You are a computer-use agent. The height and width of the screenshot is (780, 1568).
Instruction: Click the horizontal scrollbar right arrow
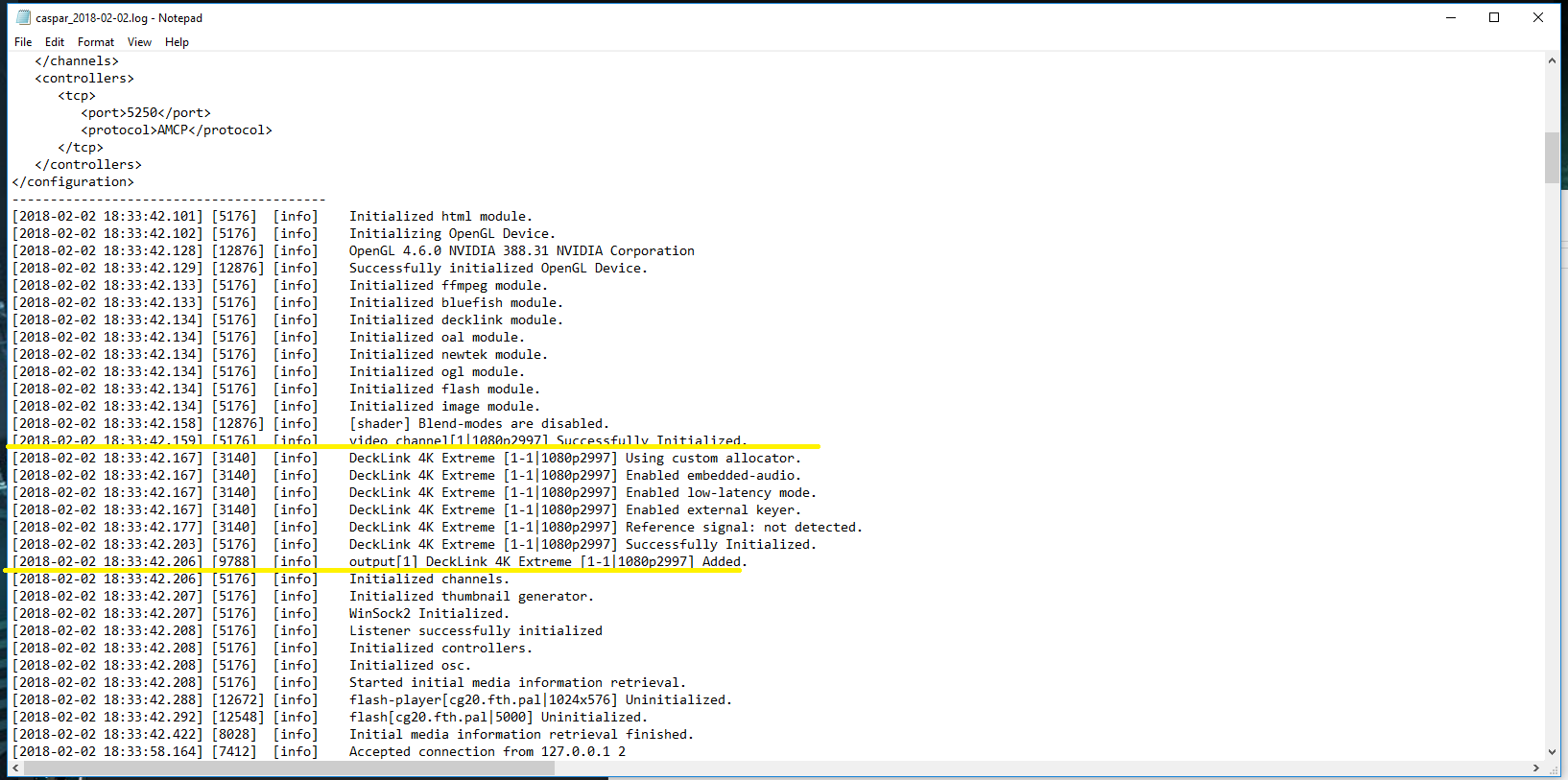1535,768
